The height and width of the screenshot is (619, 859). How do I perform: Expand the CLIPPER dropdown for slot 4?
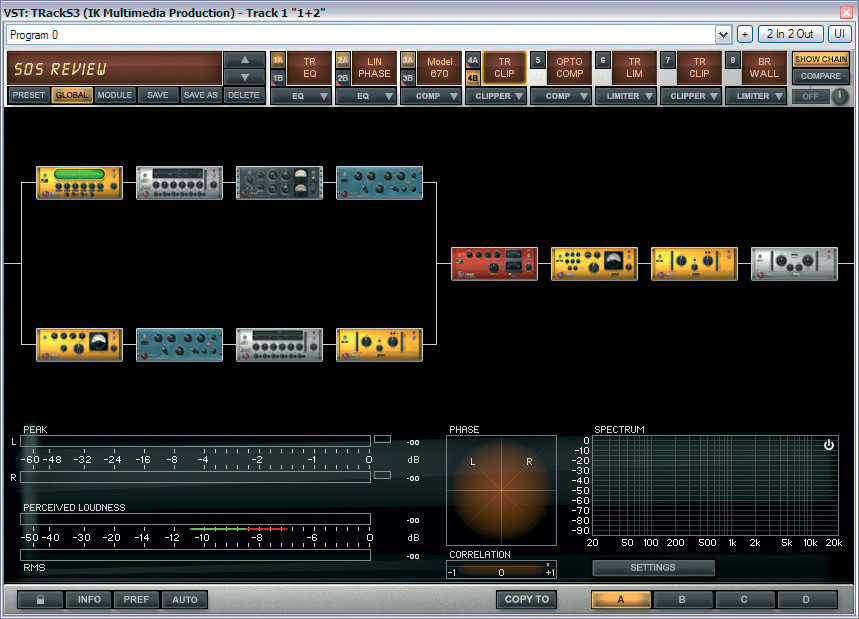pyautogui.click(x=496, y=96)
